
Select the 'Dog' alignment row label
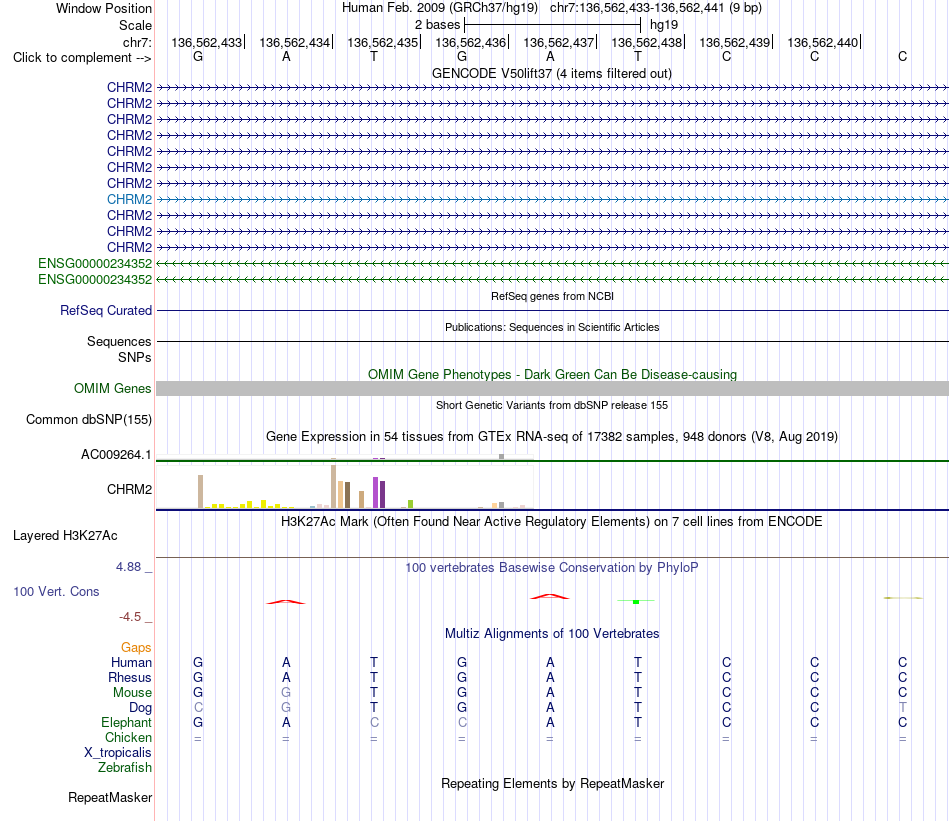[140, 708]
